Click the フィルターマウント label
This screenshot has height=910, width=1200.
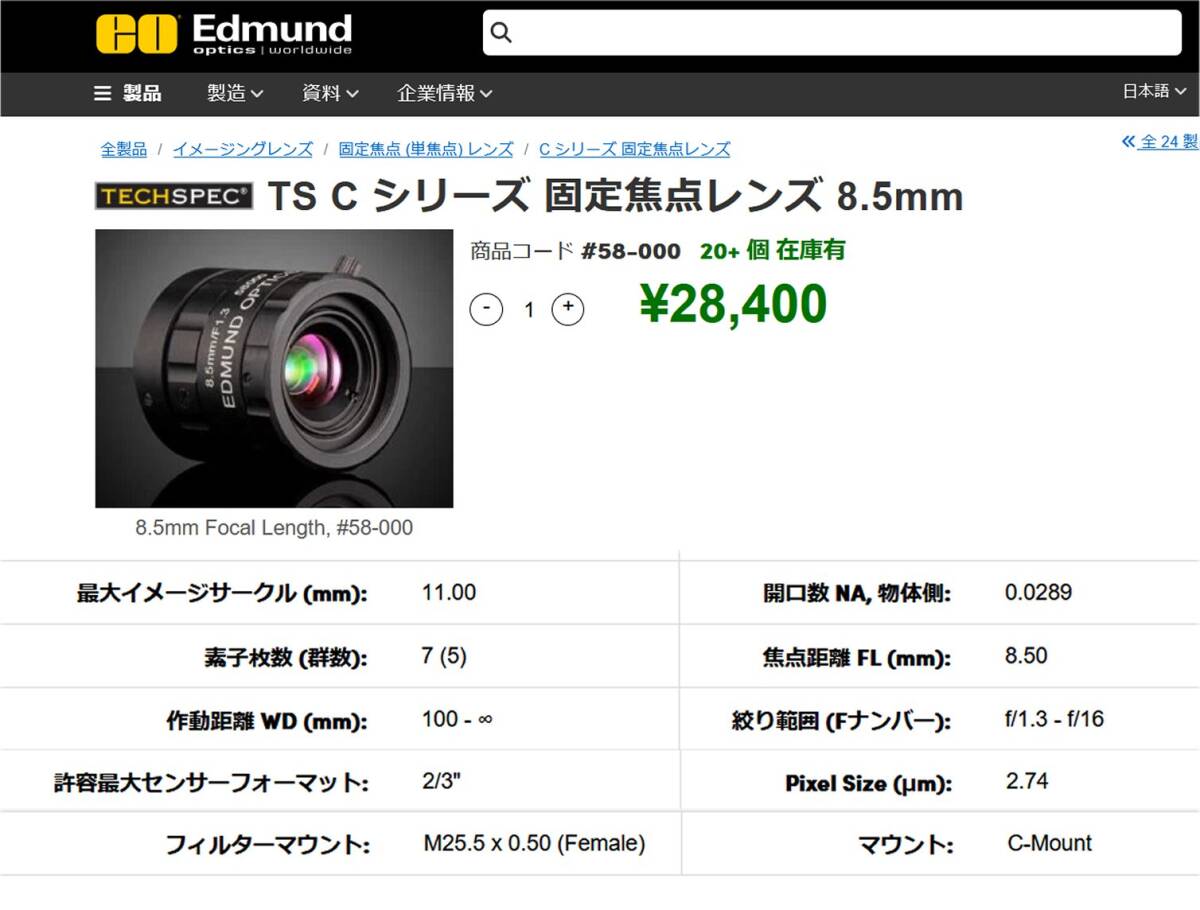267,845
